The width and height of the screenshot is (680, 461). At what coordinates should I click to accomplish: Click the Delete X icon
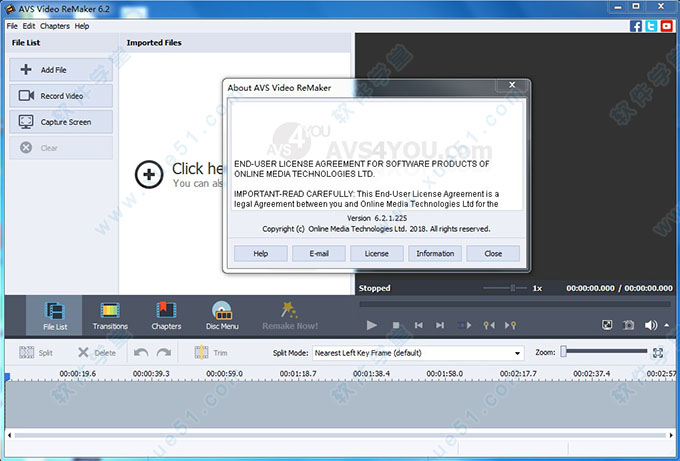pyautogui.click(x=83, y=353)
